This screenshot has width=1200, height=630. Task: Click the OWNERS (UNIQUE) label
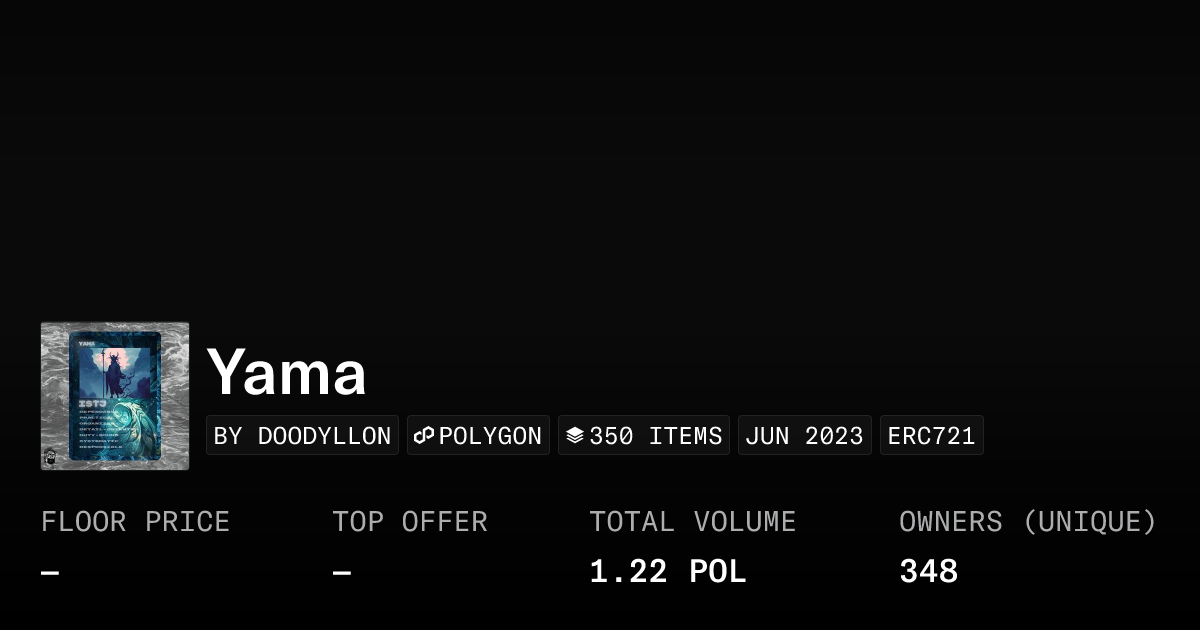[1027, 522]
